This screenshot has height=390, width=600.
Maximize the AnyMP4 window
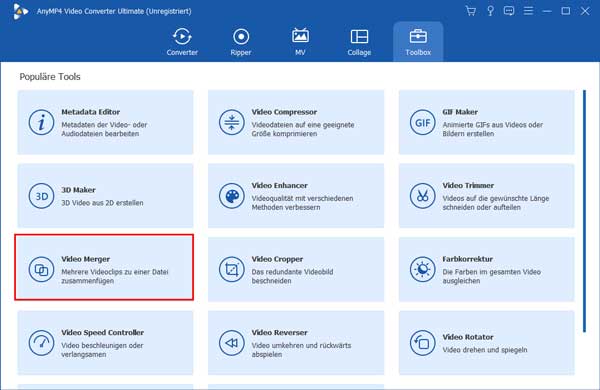(x=566, y=11)
